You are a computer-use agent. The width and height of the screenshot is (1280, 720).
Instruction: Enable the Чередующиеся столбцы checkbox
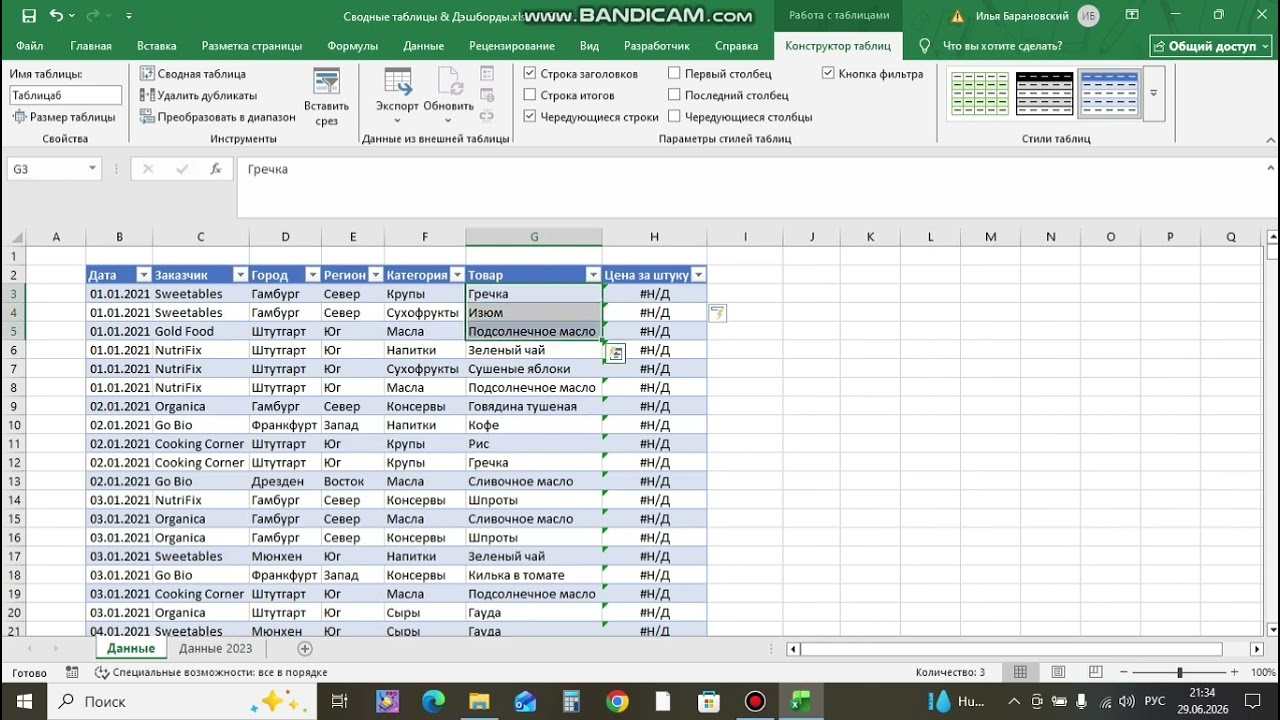point(674,116)
